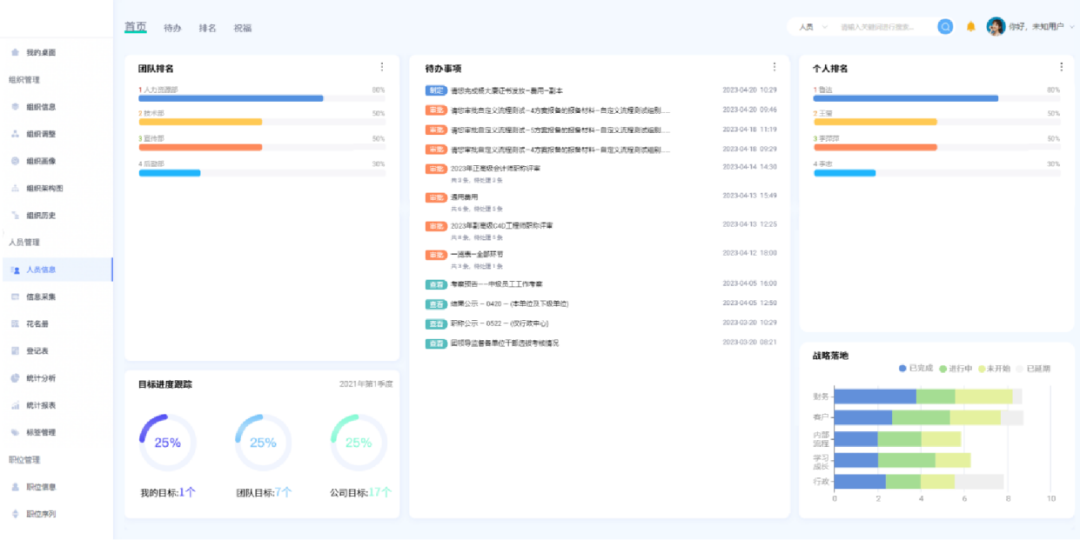Select the 统计分析 pie icon
Screen dimensions: 1080x540
(15, 378)
